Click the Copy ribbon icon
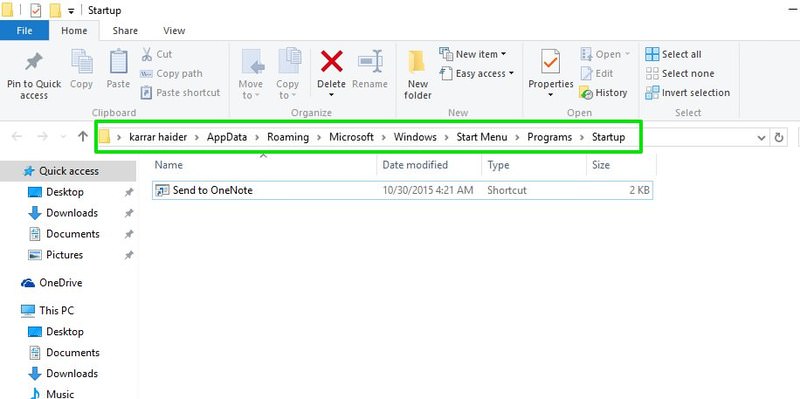The height and width of the screenshot is (399, 800). click(82, 61)
